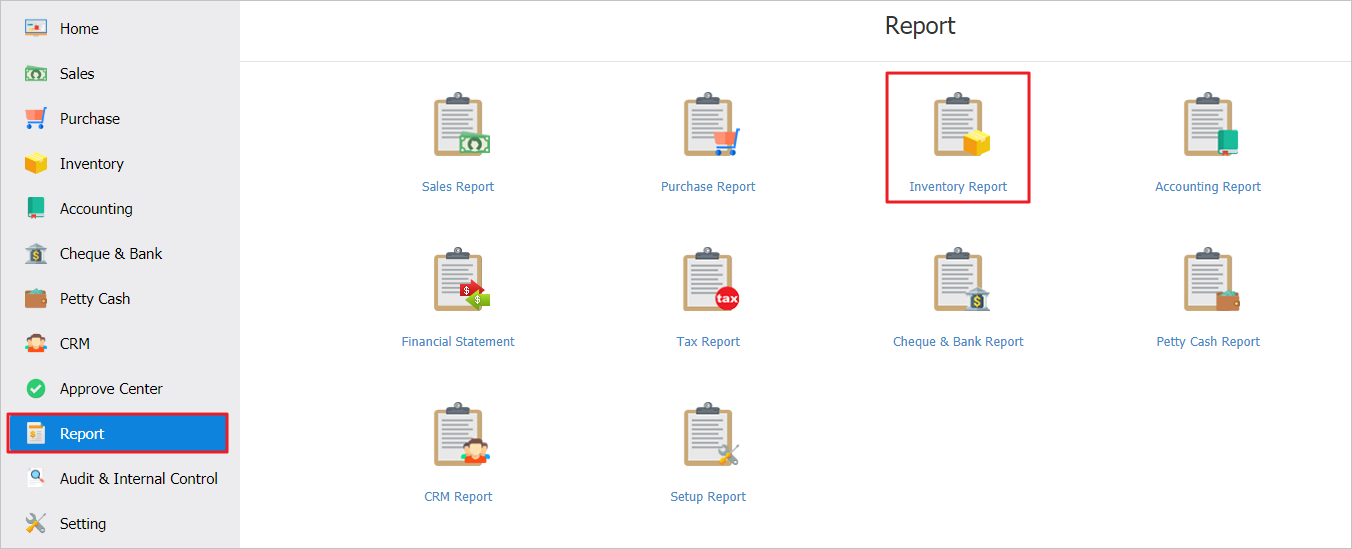This screenshot has width=1352, height=549.
Task: Open the Petty Cash Report clipboard icon
Action: [1210, 280]
